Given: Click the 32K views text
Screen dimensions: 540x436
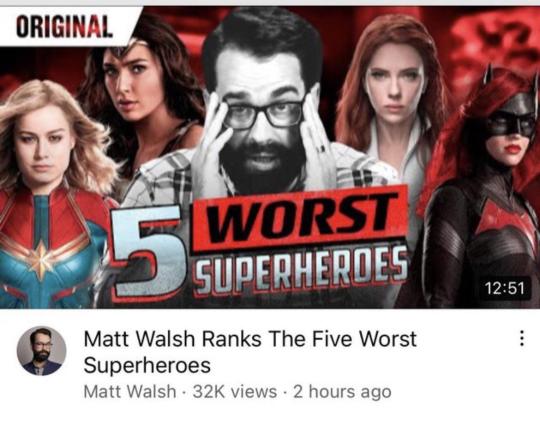Looking at the screenshot, I should [235, 392].
